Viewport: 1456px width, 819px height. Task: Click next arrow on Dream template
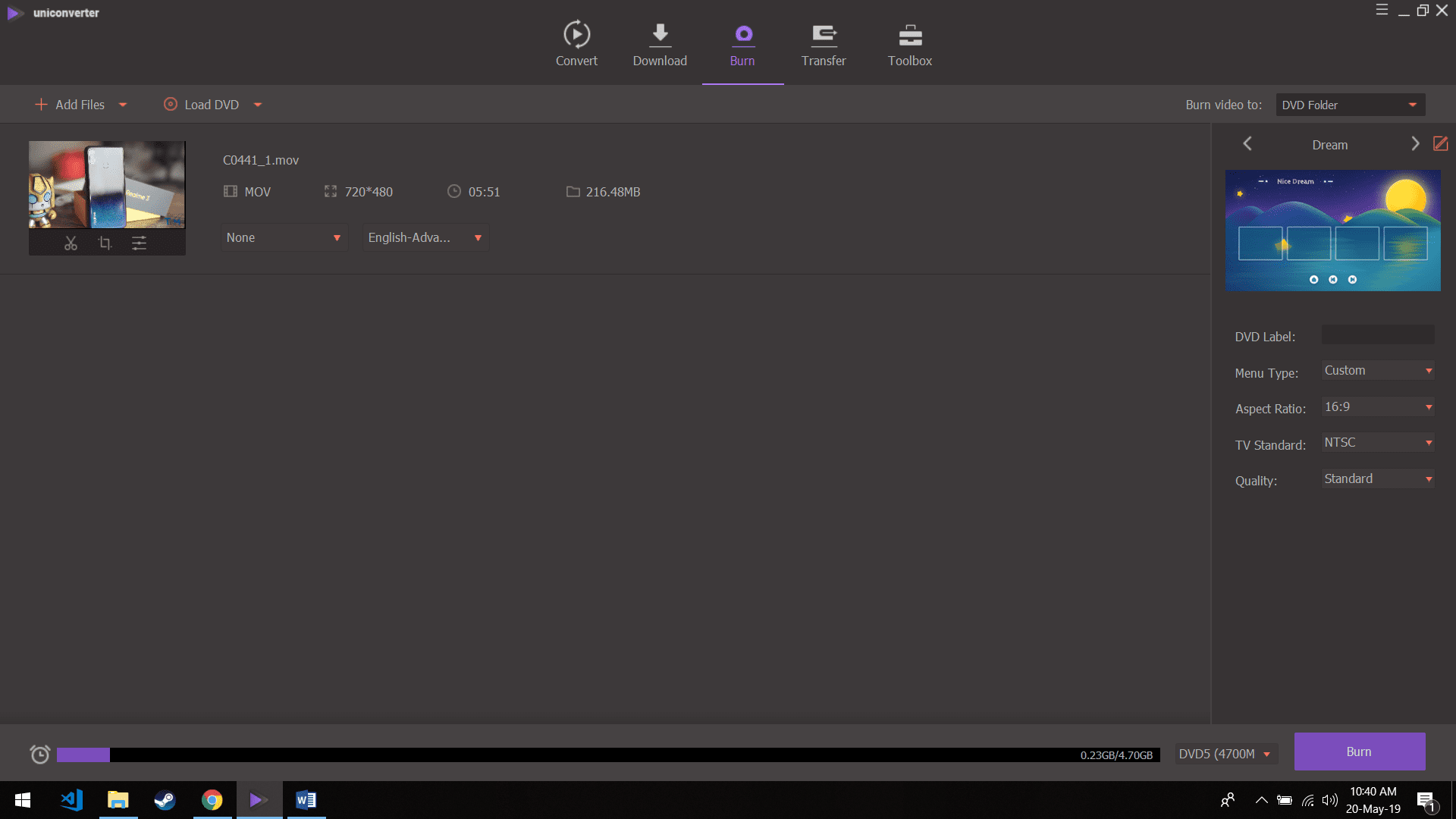point(1414,145)
